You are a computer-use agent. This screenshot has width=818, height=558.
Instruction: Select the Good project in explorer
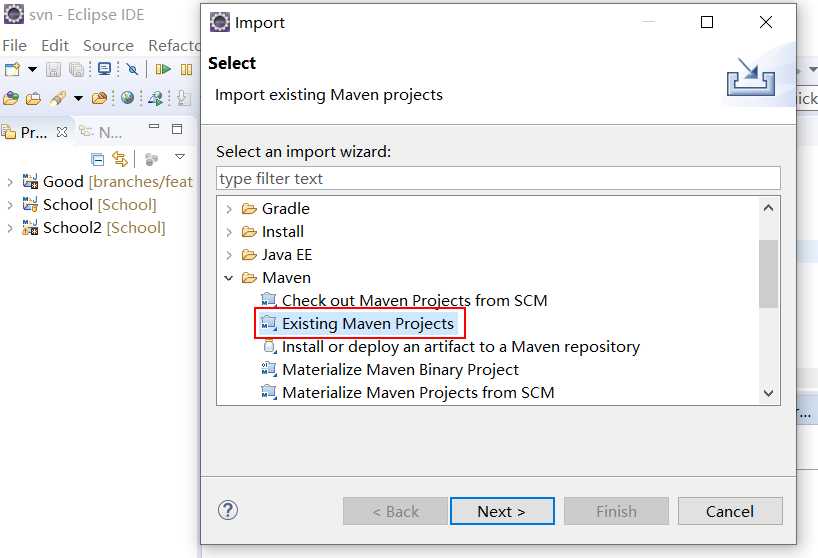click(107, 181)
